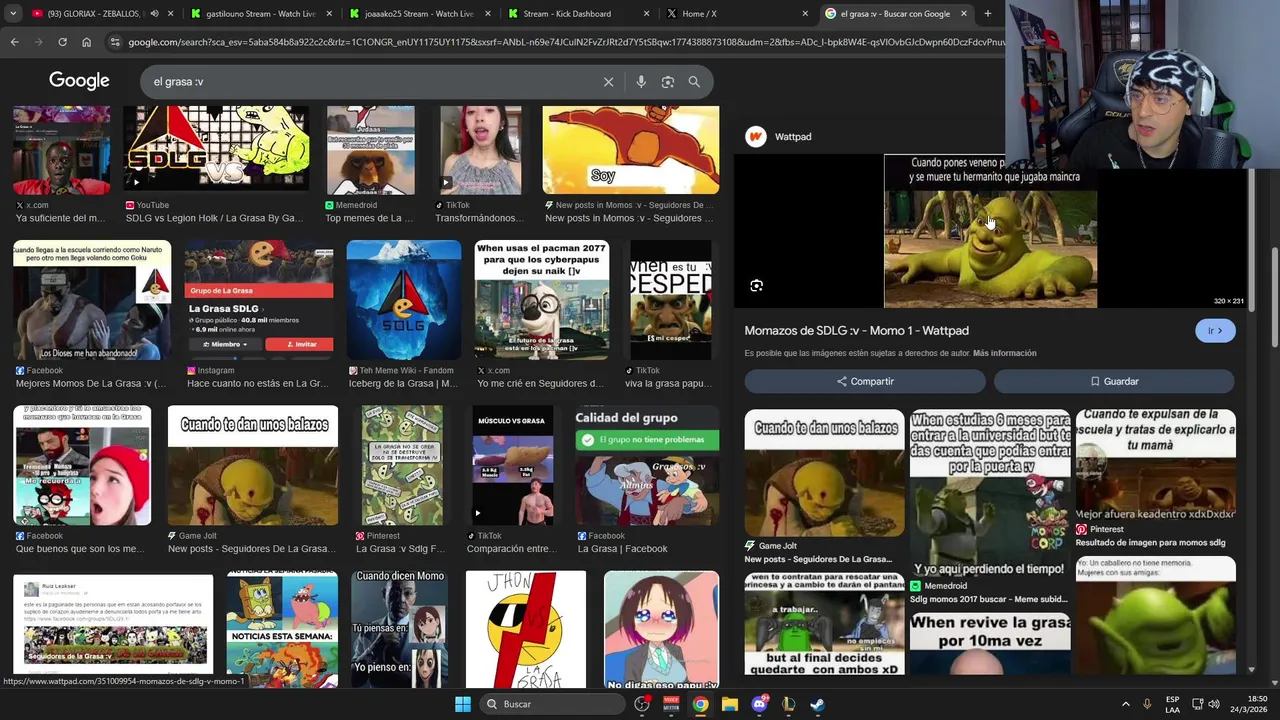
Task: Reload the current page
Action: (x=62, y=42)
